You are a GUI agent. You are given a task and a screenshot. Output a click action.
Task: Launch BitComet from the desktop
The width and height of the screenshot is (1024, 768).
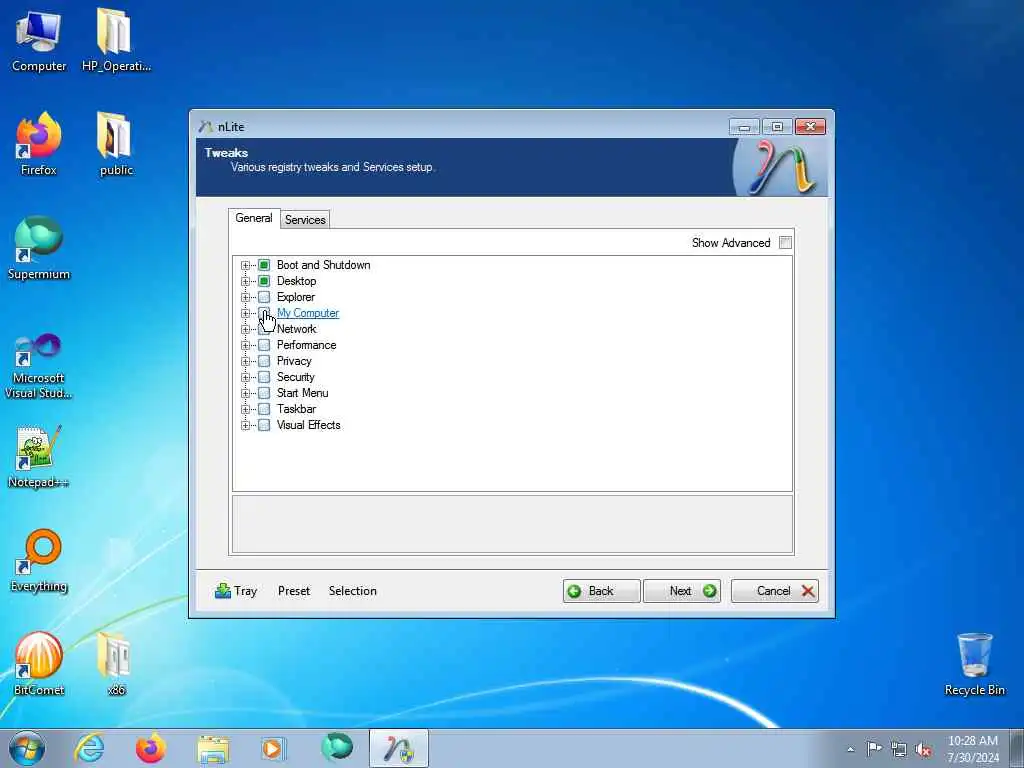coord(39,664)
